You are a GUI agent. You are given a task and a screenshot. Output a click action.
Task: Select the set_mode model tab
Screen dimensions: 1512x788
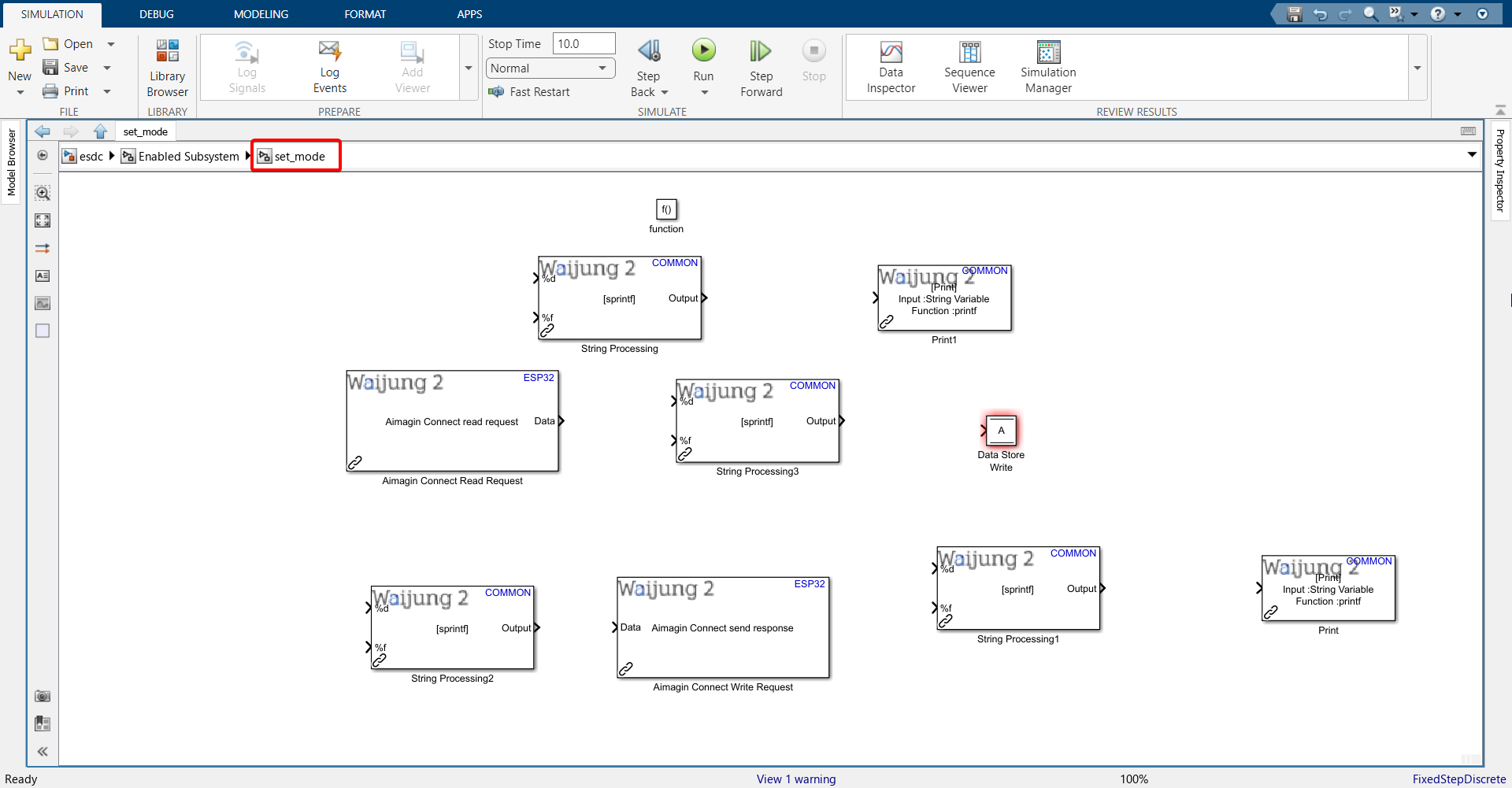pos(146,131)
